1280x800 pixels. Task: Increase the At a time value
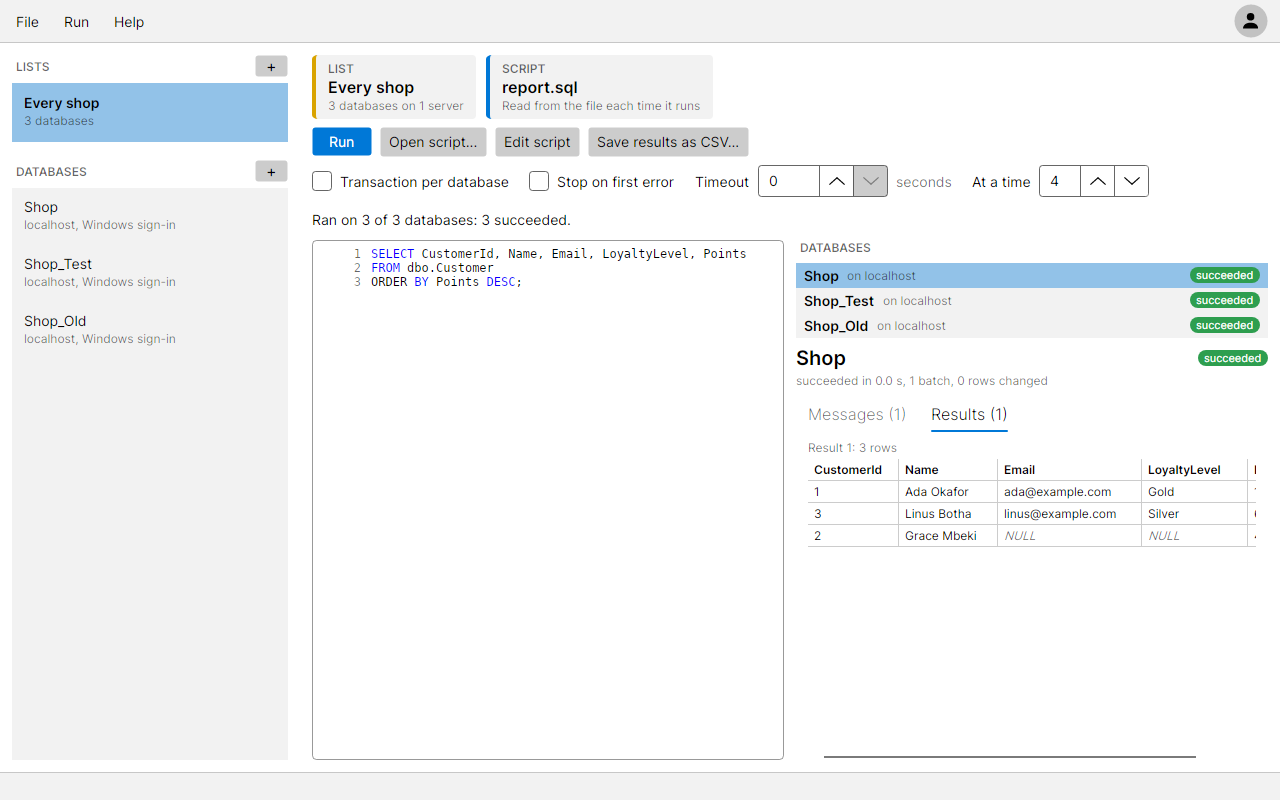1098,182
